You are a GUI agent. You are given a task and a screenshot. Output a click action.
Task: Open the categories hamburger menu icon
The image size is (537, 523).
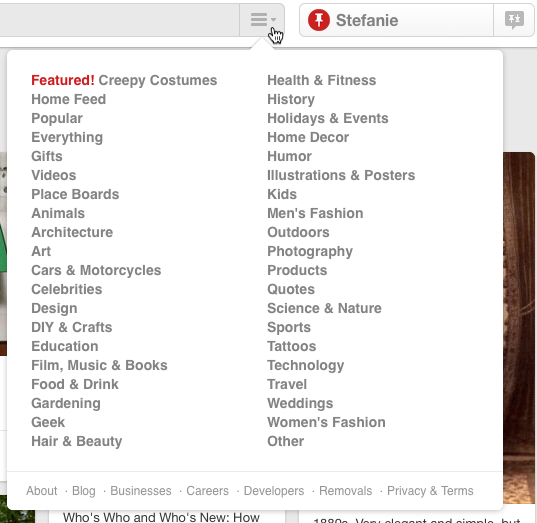262,20
